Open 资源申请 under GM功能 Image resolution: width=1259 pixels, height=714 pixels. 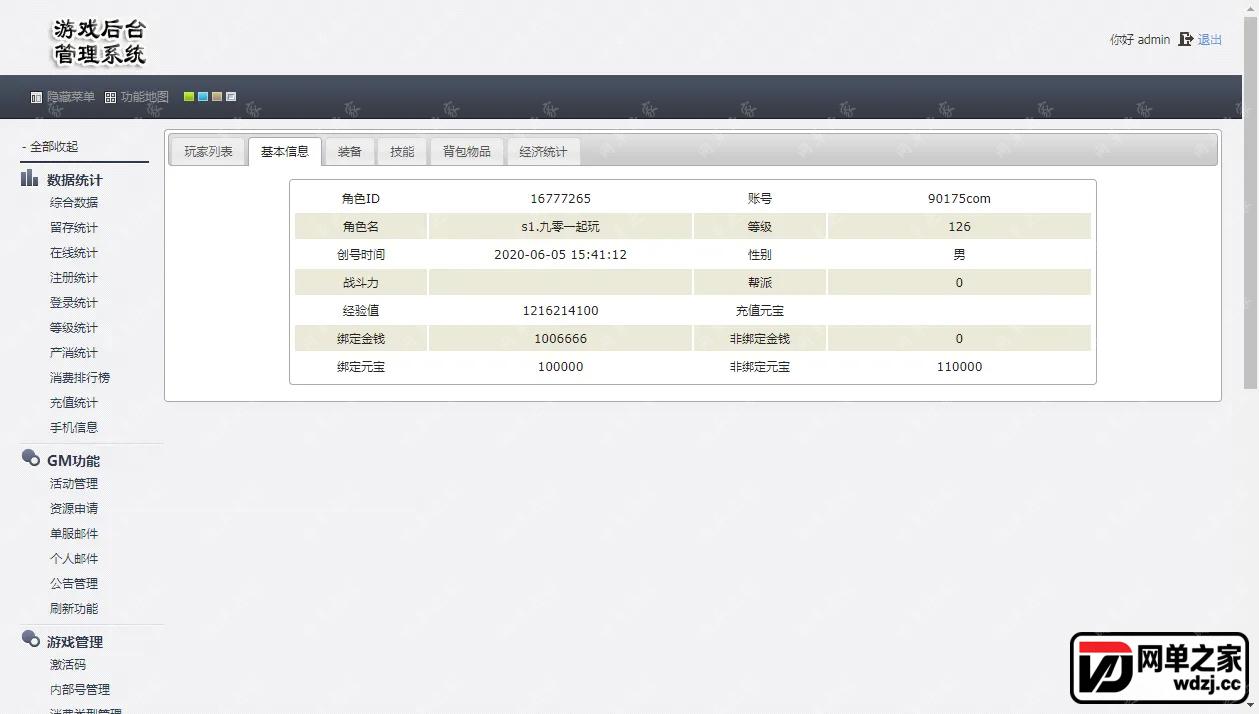(74, 508)
